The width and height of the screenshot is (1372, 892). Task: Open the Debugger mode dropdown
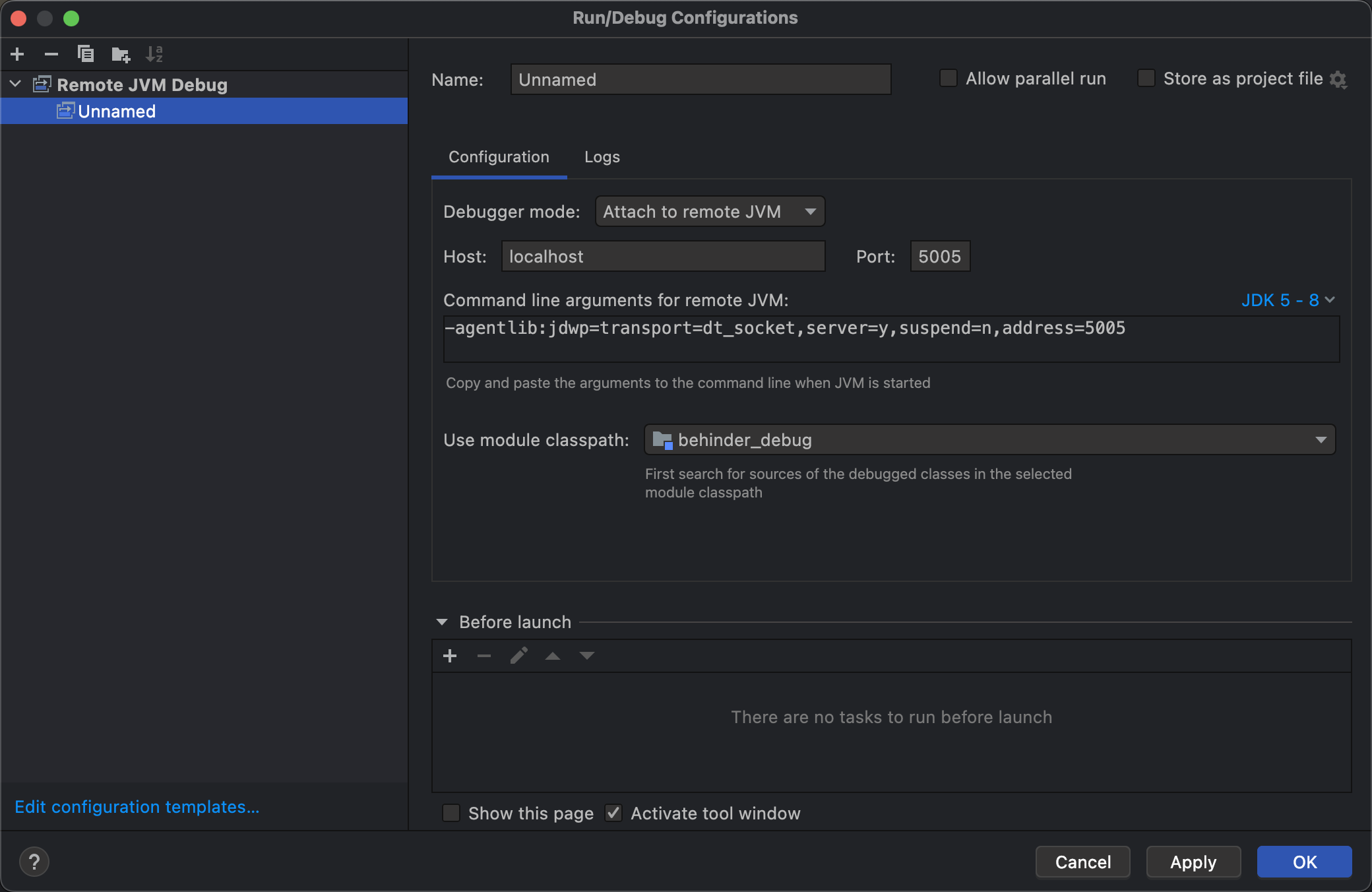[710, 212]
